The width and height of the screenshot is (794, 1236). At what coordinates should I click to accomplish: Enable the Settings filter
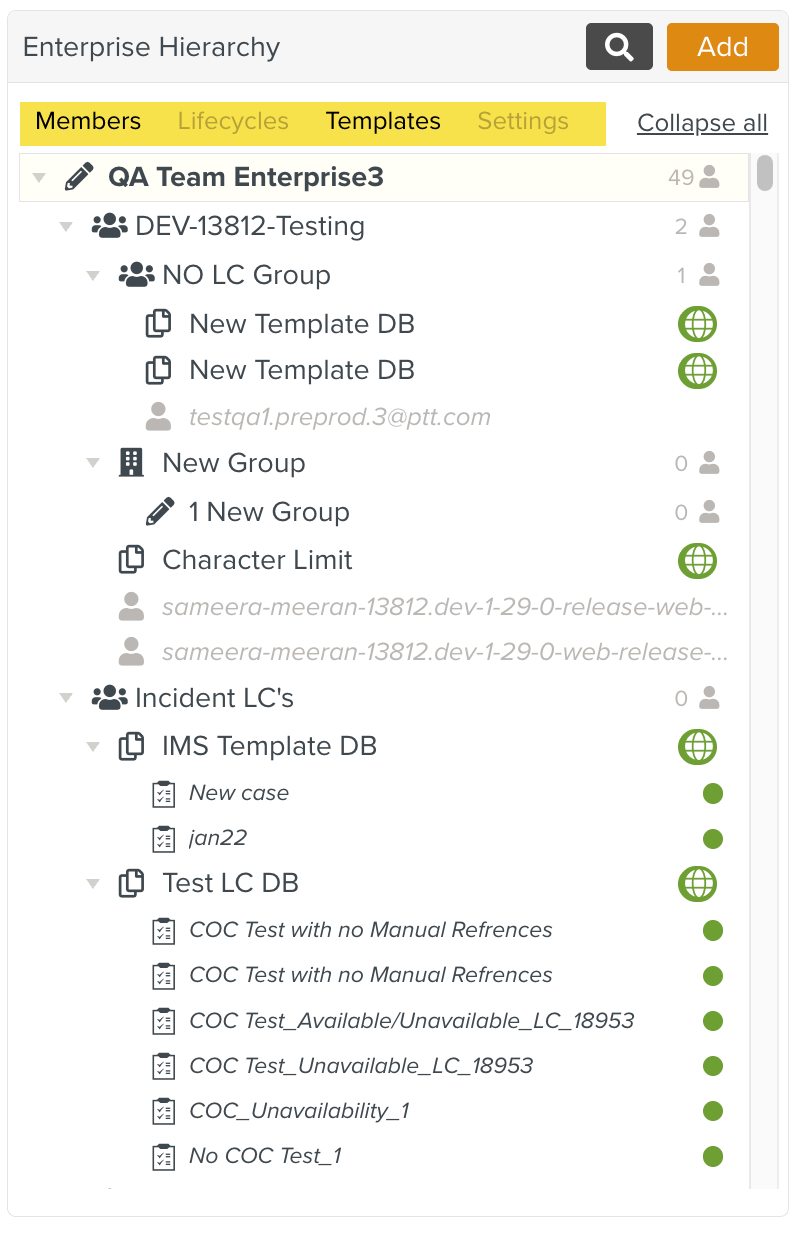[523, 122]
